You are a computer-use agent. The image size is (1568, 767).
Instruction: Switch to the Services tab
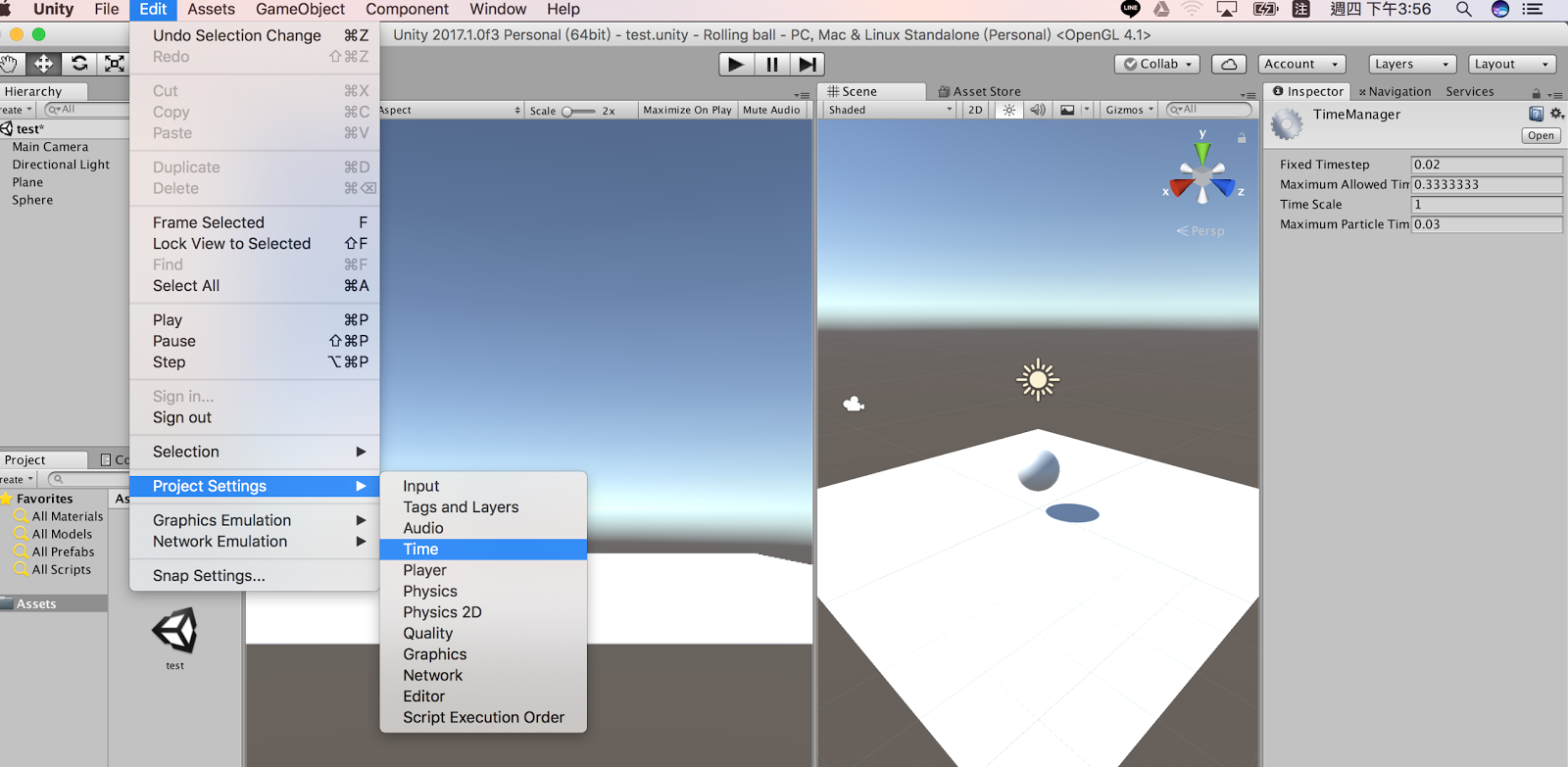click(1469, 91)
